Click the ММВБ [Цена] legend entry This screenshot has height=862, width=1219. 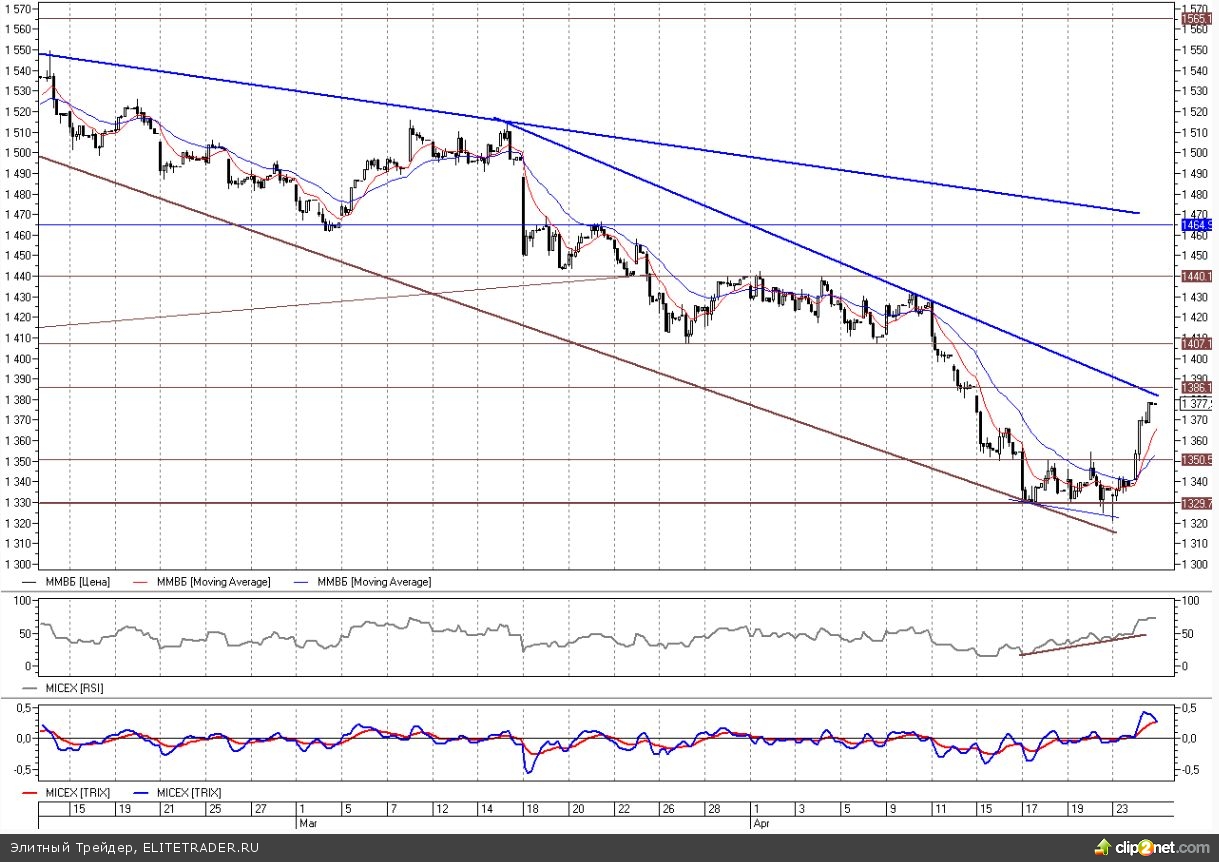click(x=75, y=581)
